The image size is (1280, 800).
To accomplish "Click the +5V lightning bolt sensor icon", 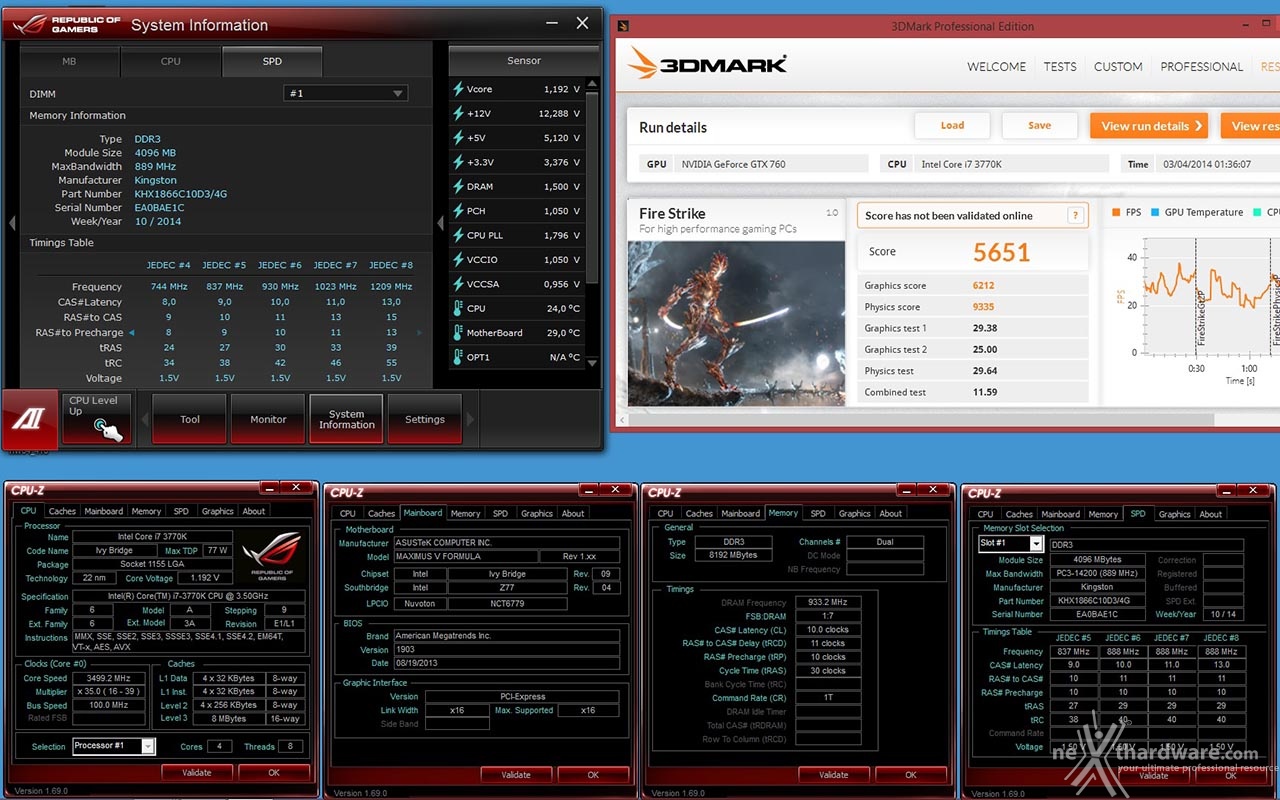I will 458,138.
